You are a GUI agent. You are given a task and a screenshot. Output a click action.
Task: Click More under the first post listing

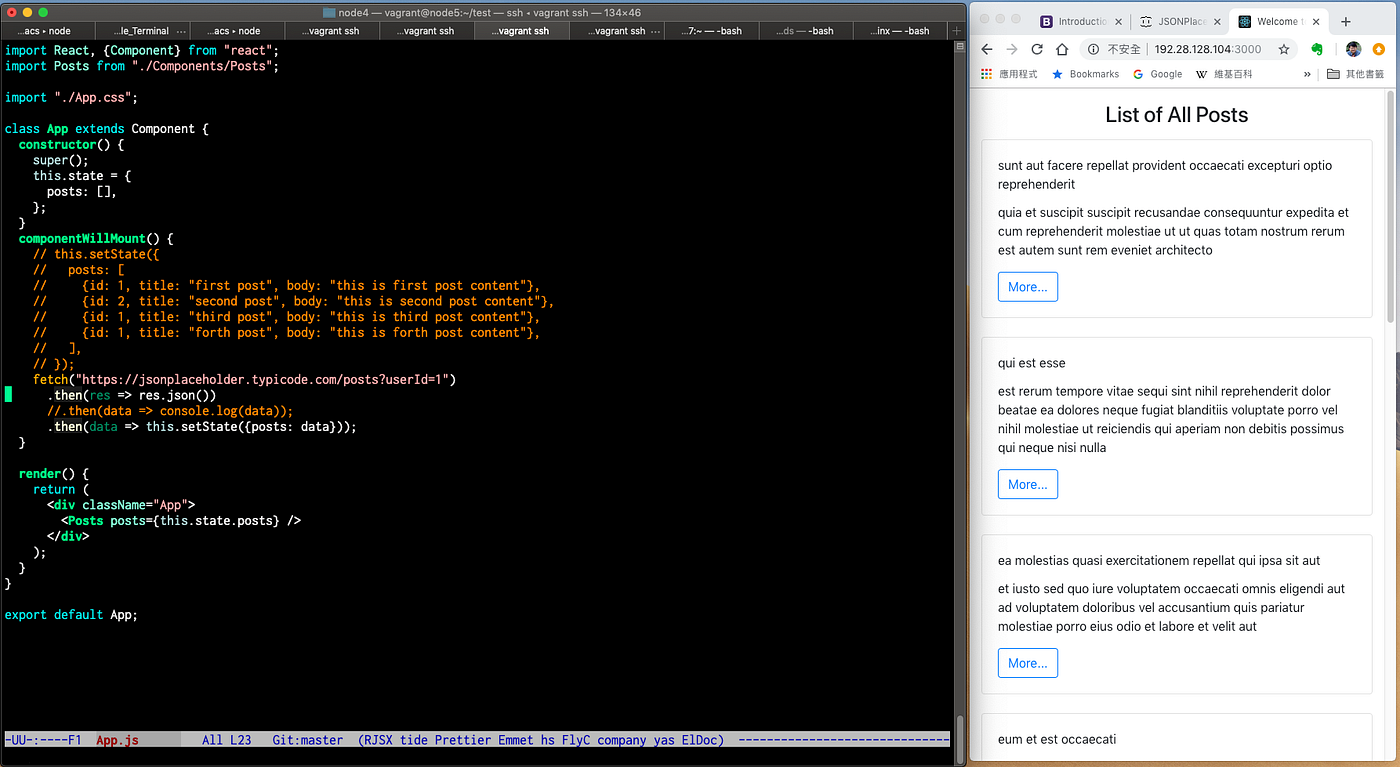coord(1027,286)
